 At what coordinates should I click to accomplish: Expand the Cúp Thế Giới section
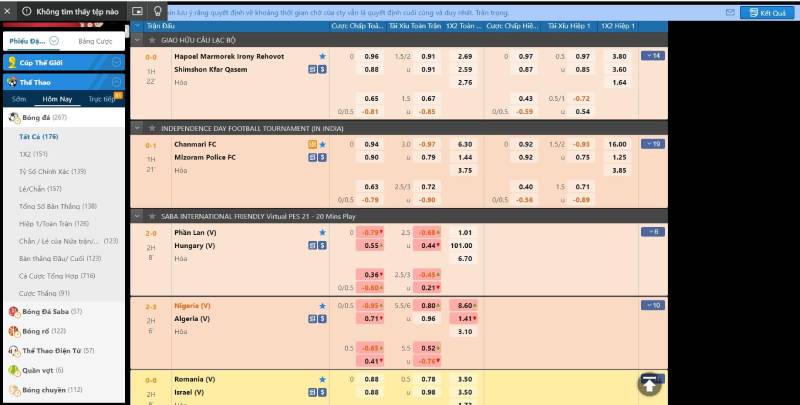(117, 62)
